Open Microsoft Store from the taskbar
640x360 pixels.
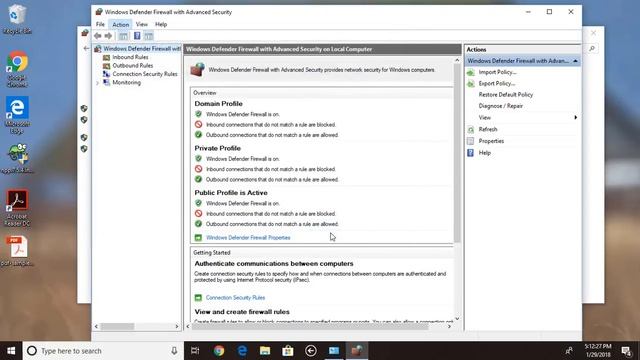click(x=288, y=351)
